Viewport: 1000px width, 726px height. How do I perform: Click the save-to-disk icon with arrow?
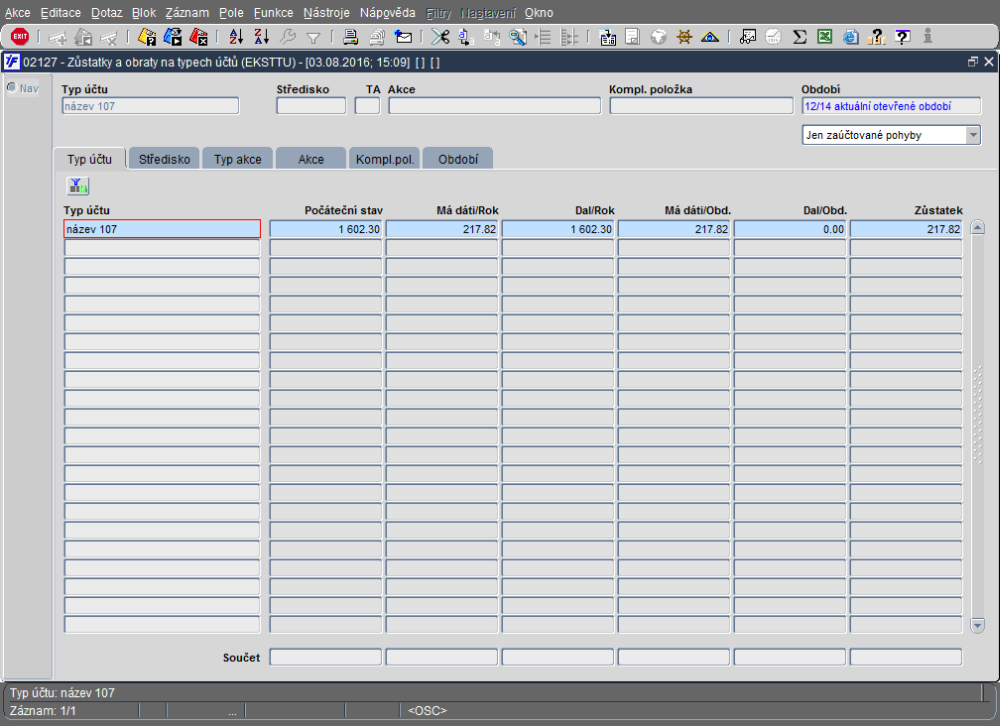[x=608, y=37]
